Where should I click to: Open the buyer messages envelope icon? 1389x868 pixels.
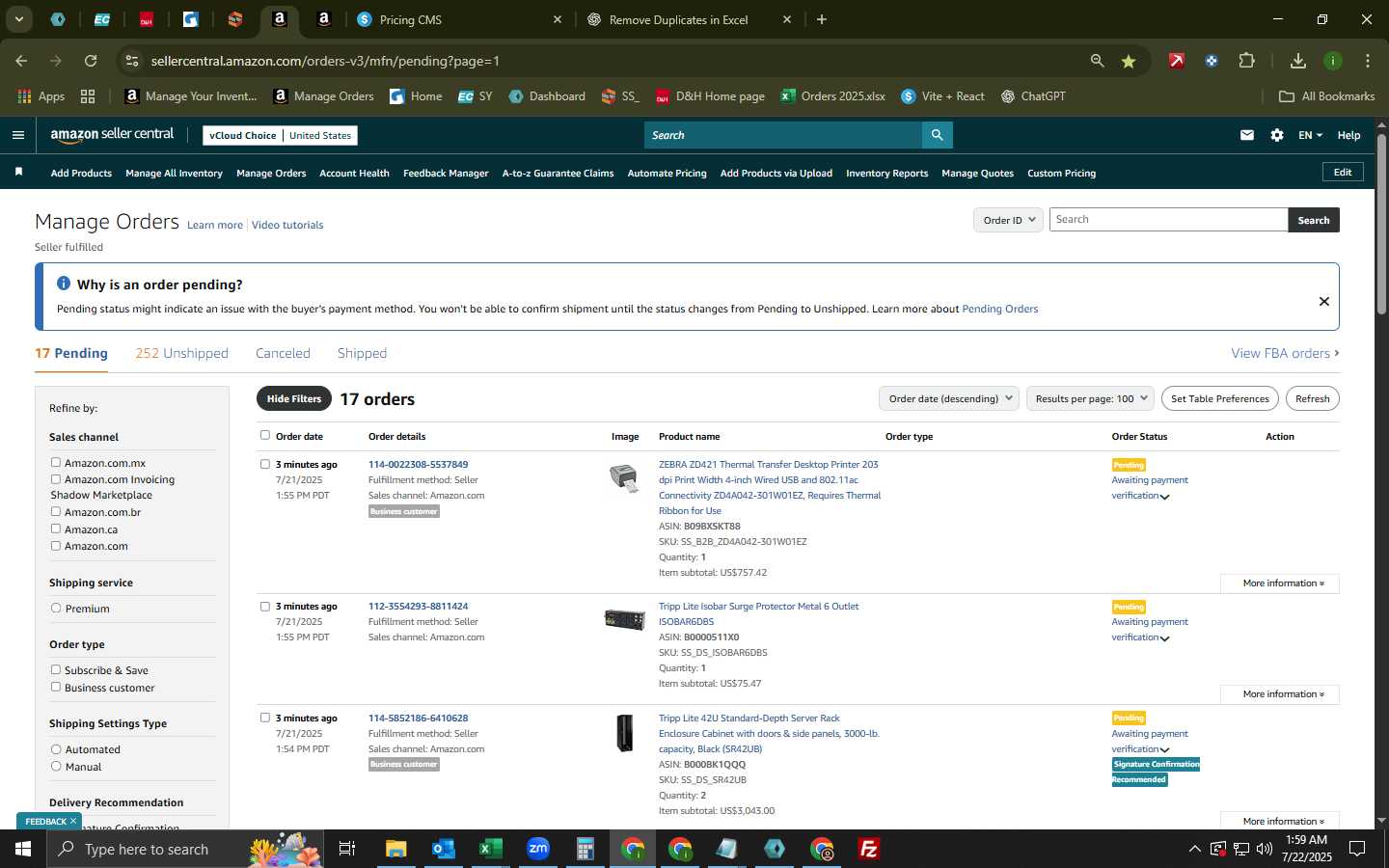[1247, 135]
